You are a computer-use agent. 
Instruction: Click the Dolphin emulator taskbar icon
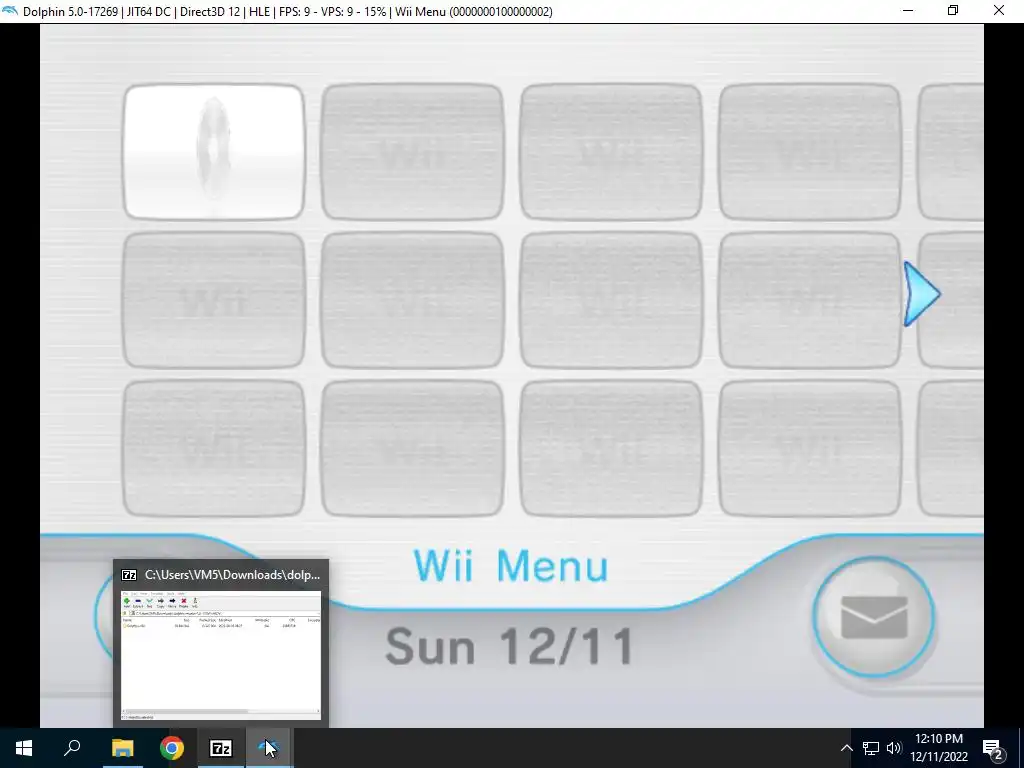coord(269,748)
